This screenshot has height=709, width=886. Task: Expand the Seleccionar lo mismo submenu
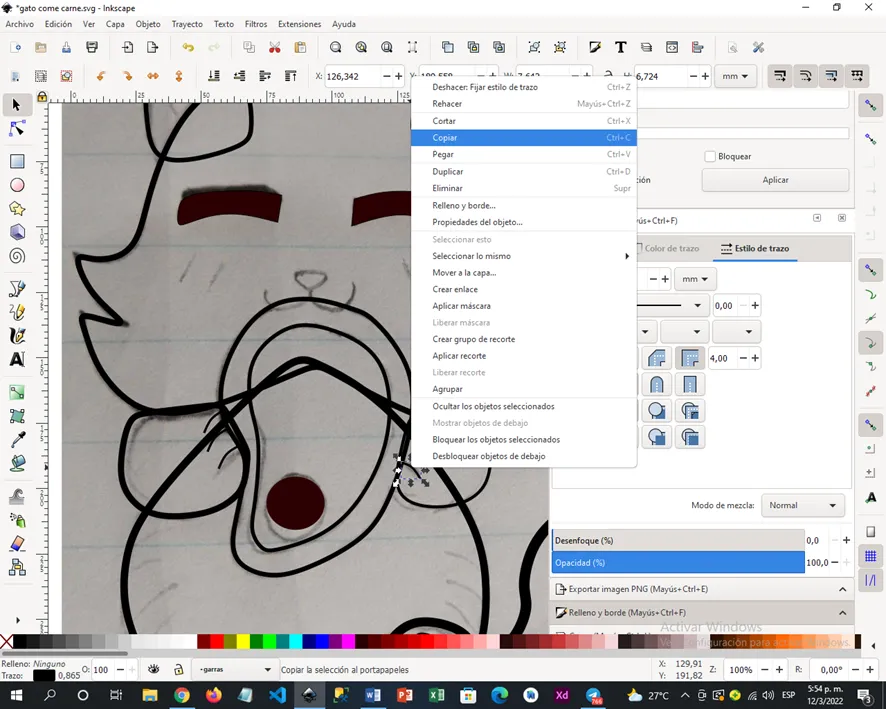524,256
